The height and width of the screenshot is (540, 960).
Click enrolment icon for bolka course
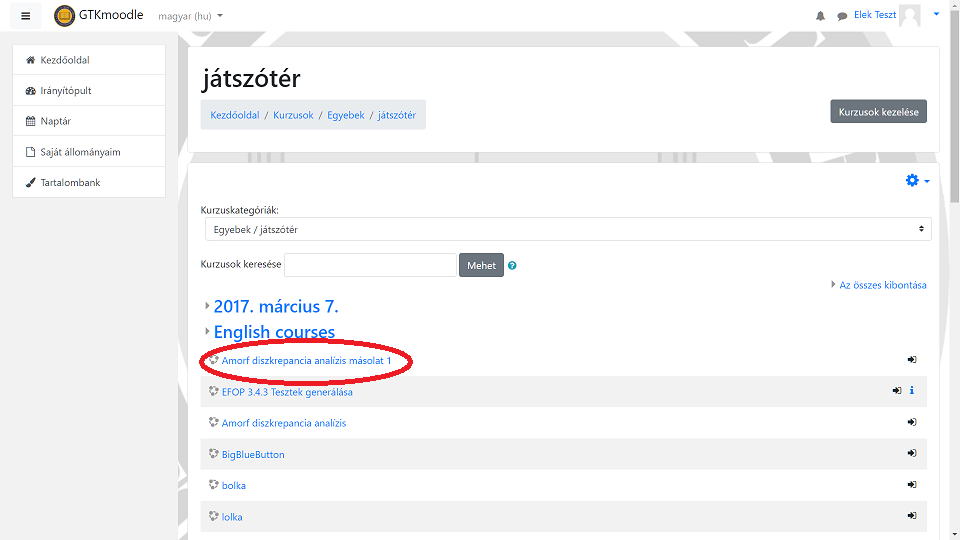click(912, 485)
